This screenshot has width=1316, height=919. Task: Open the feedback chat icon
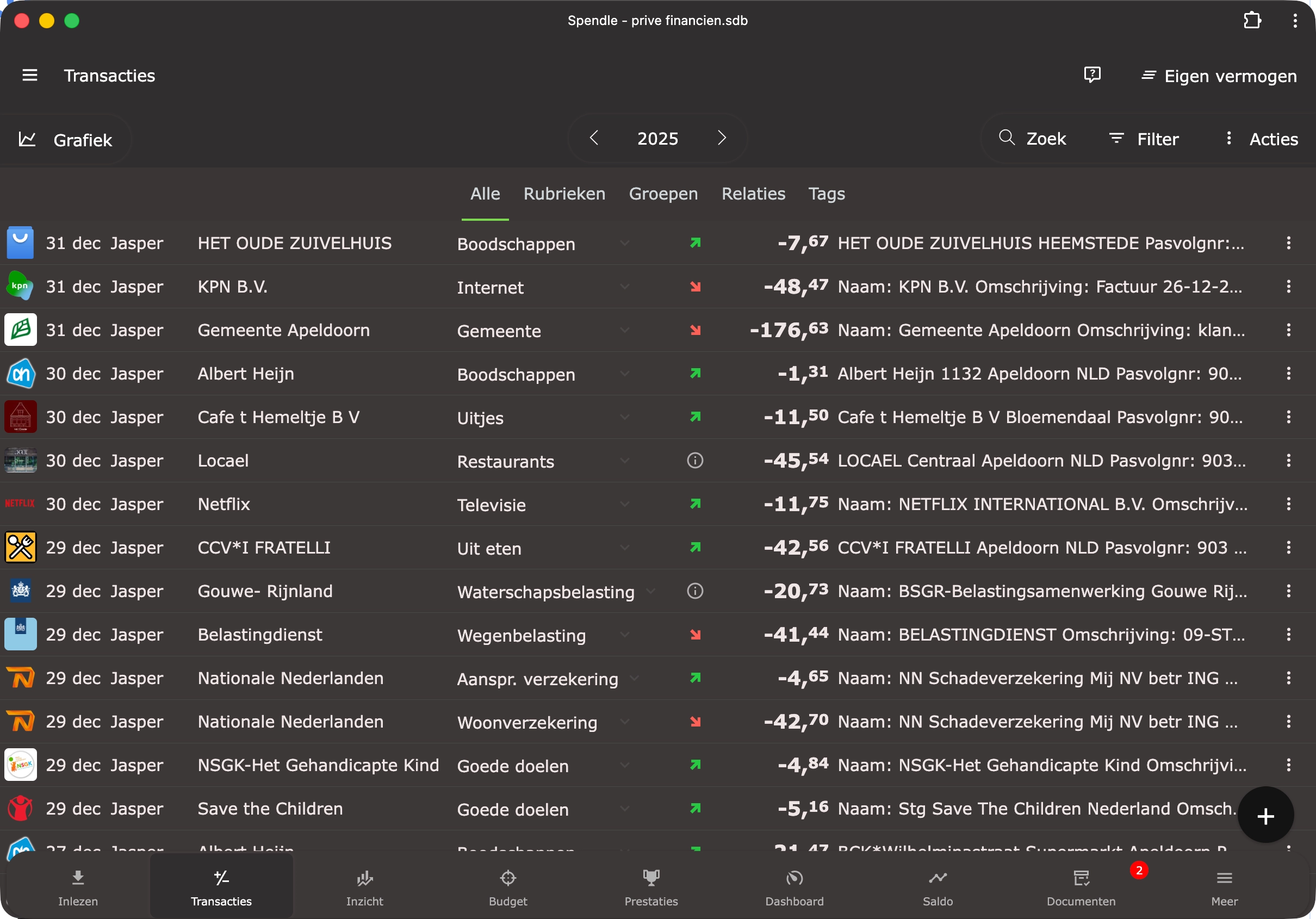point(1092,75)
